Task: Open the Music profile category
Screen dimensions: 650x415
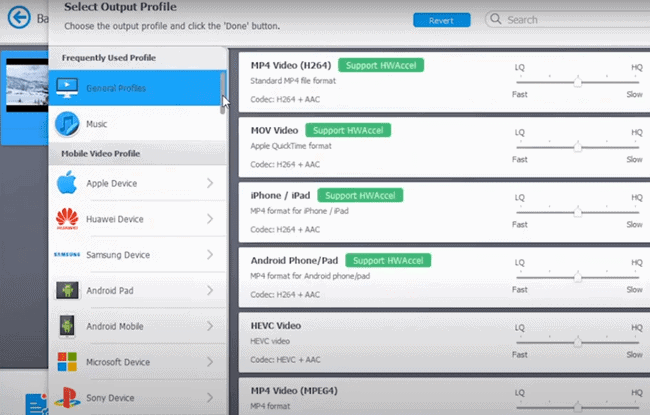Action: [138, 124]
